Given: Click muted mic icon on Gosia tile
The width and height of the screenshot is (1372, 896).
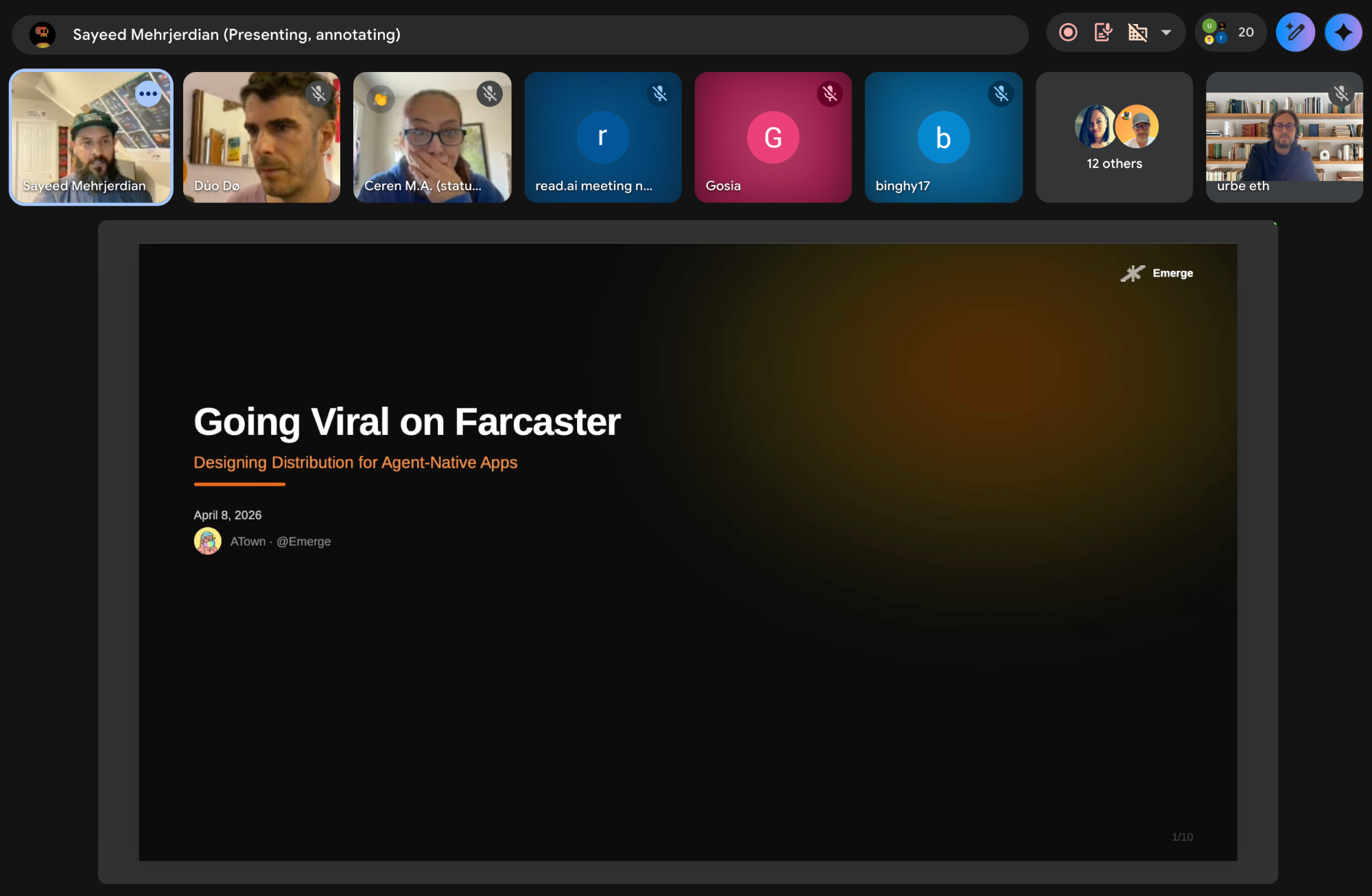Looking at the screenshot, I should tap(830, 93).
